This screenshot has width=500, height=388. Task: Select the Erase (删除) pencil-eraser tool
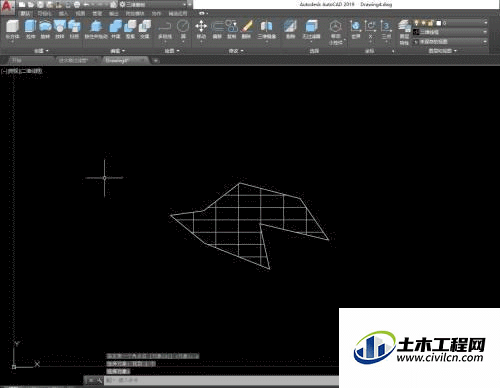[x=246, y=29]
